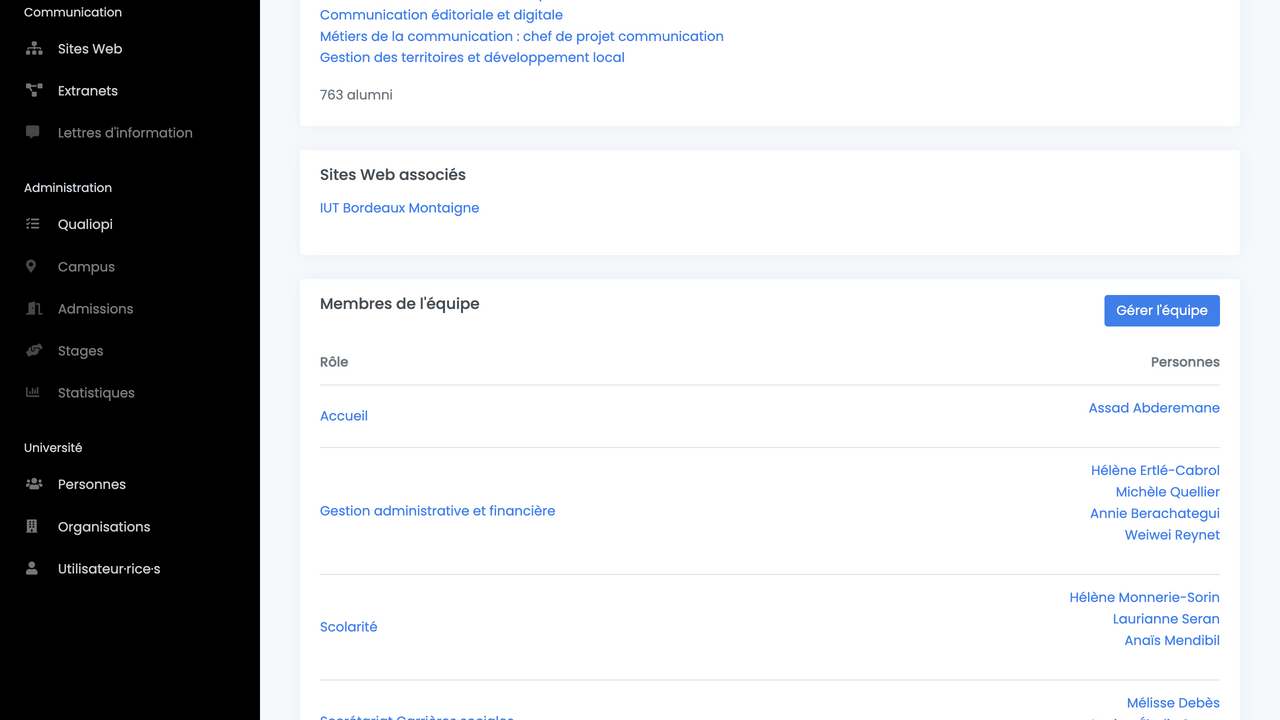Open the Organisations menu item
The height and width of the screenshot is (720, 1280).
[x=103, y=527]
